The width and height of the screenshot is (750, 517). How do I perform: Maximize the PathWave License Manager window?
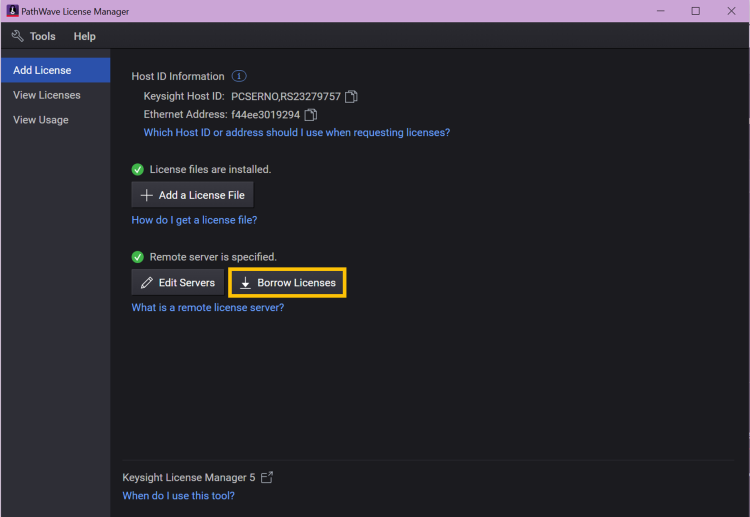(x=695, y=11)
